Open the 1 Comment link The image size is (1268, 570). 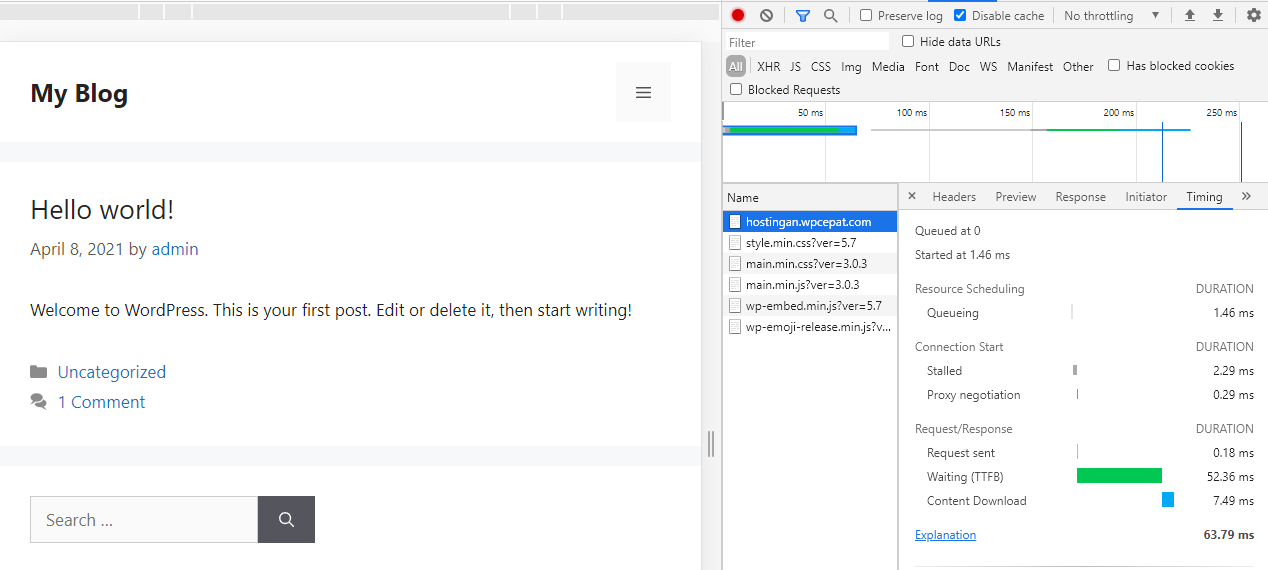coord(101,402)
